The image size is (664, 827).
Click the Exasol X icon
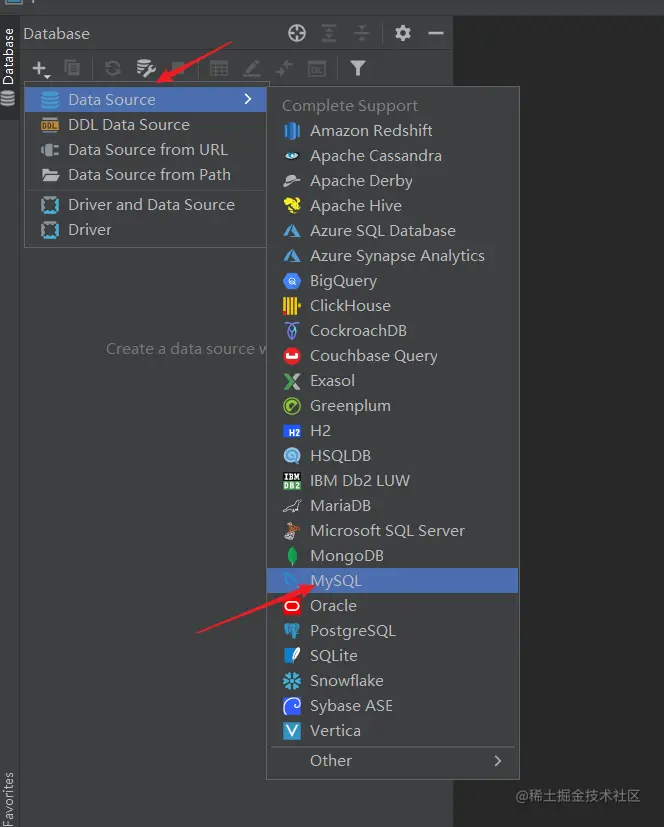pyautogui.click(x=292, y=381)
